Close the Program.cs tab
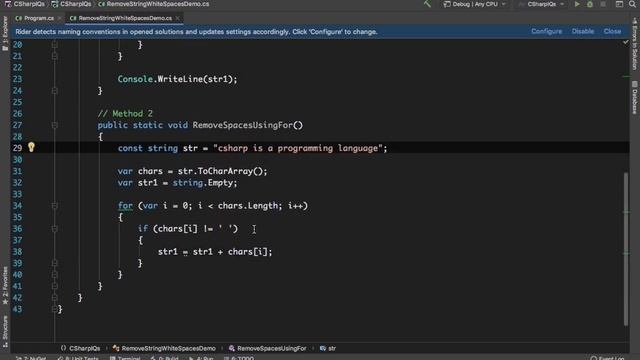The height and width of the screenshot is (360, 640). 60,18
